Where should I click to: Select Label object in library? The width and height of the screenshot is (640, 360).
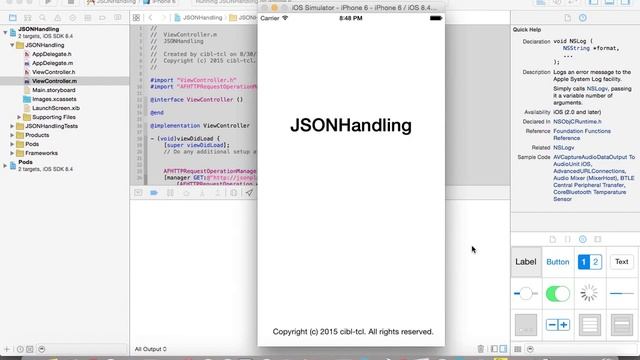526,262
